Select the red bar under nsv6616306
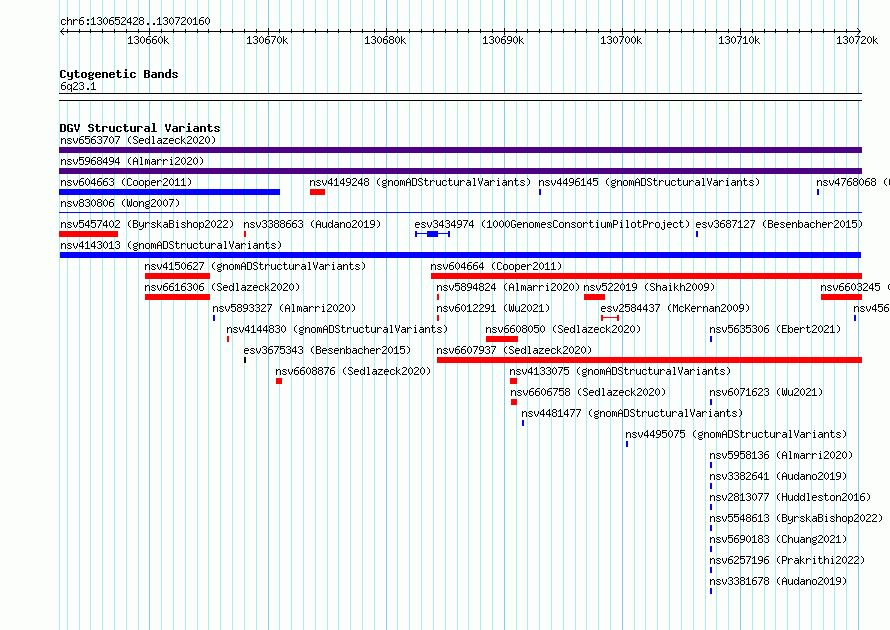Viewport: 890px width, 630px height. pyautogui.click(x=177, y=297)
